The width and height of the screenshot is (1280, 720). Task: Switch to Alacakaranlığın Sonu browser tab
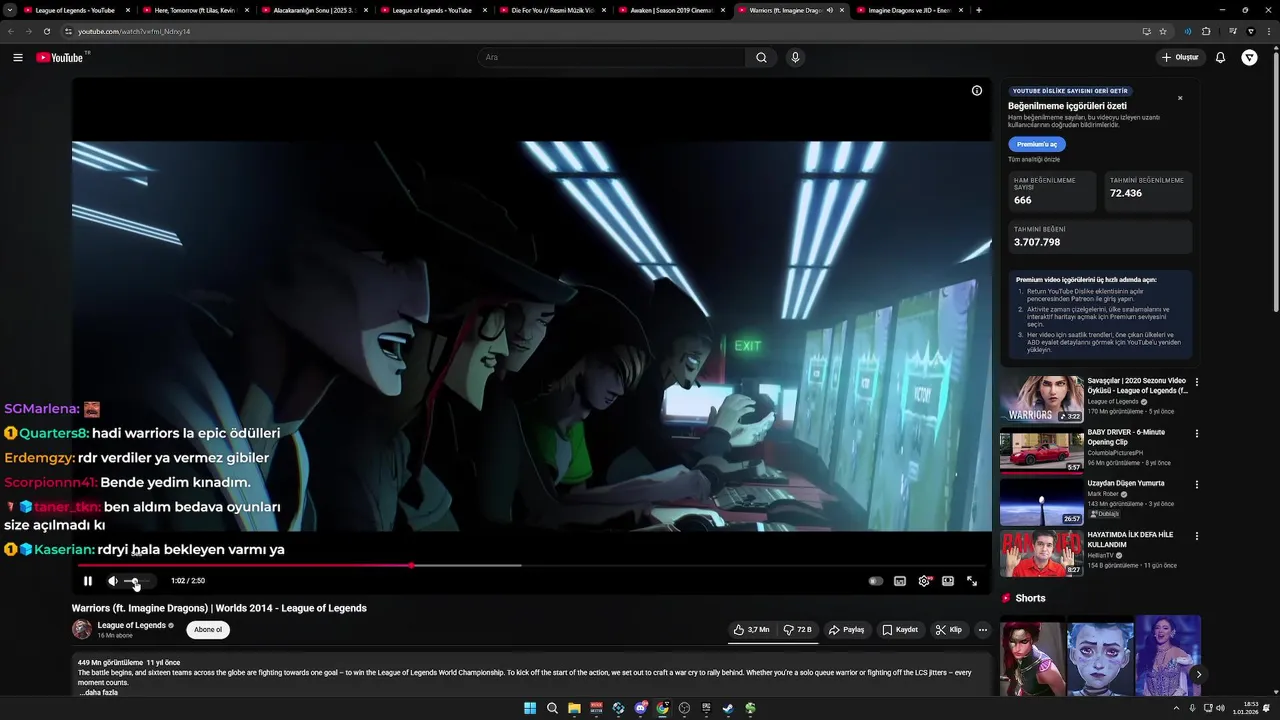coord(314,10)
